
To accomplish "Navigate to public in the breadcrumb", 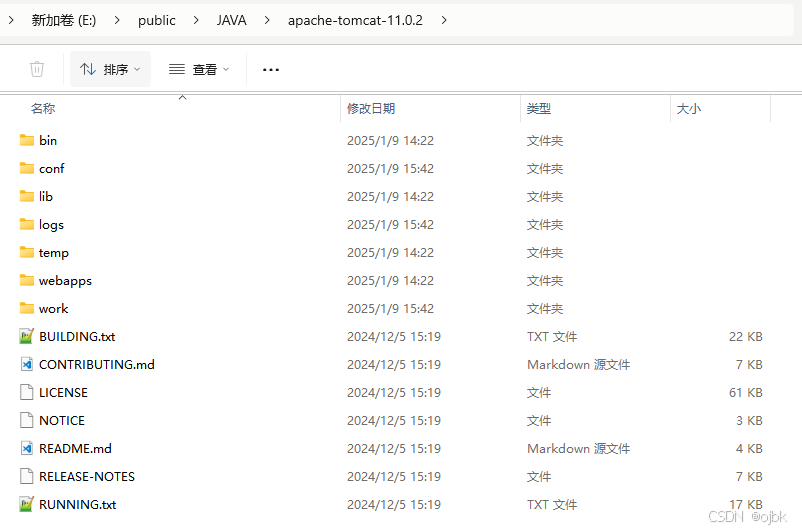I will (x=157, y=20).
